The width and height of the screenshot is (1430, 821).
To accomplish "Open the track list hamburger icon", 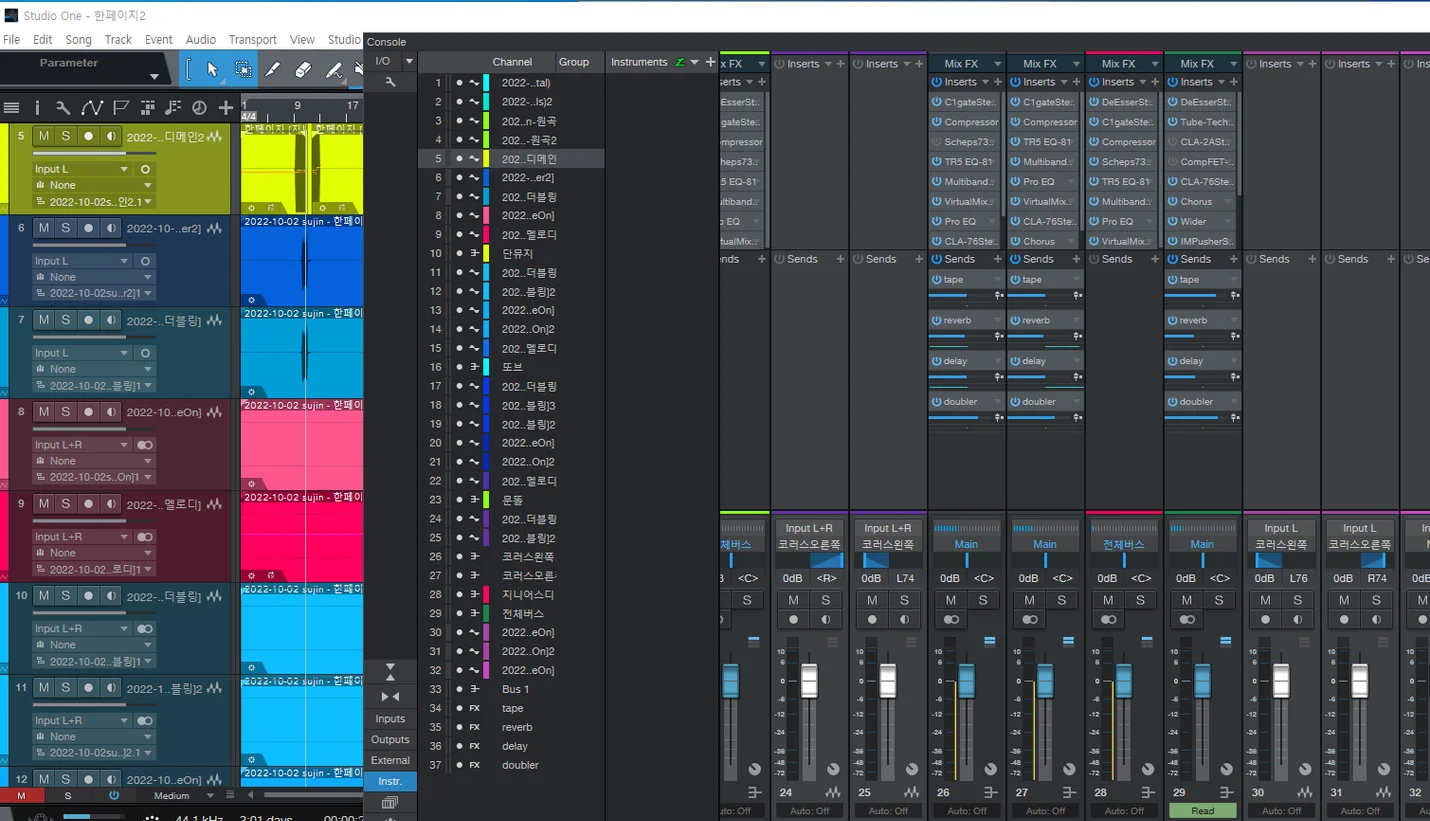I will 12,108.
